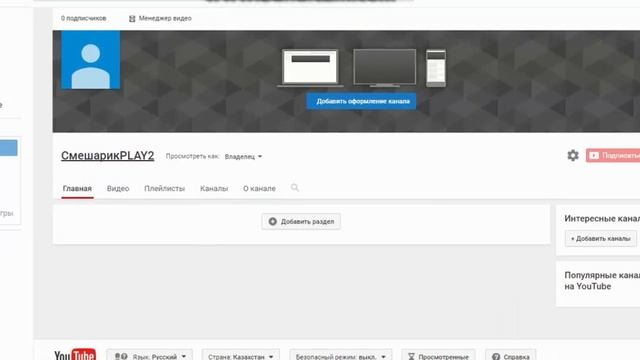Click the 0 подписчиков text
Viewport: 640px width, 360px height.
(84, 18)
